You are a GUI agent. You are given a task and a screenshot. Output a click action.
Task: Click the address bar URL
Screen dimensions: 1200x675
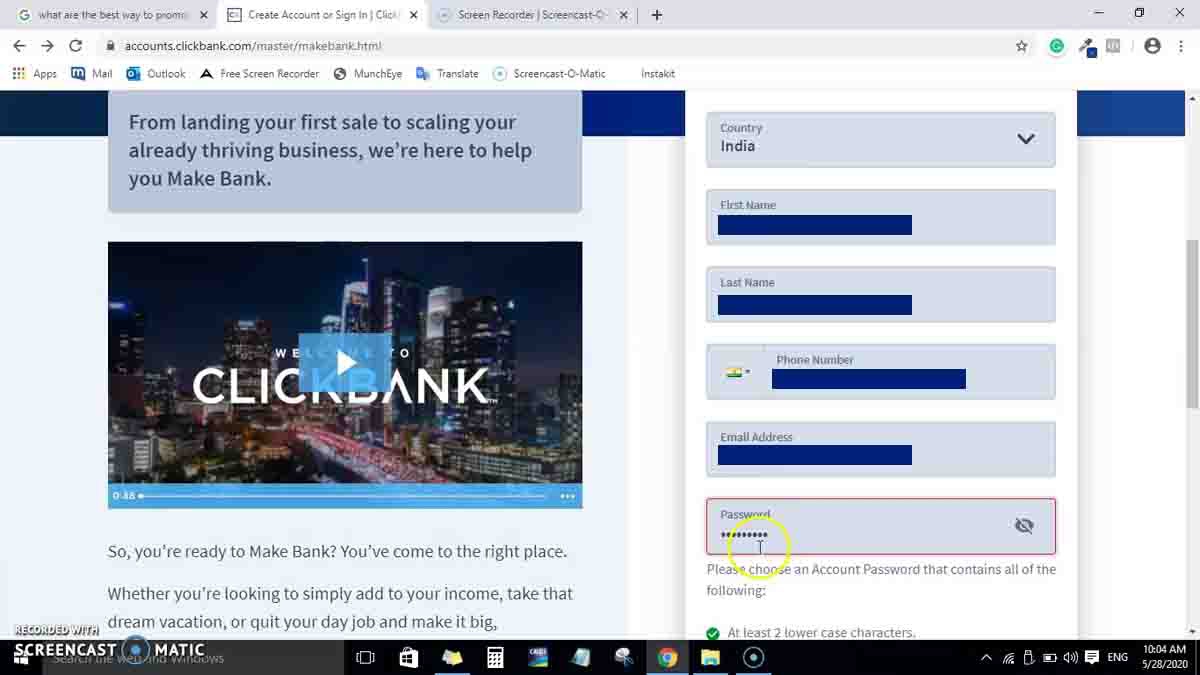tap(253, 46)
